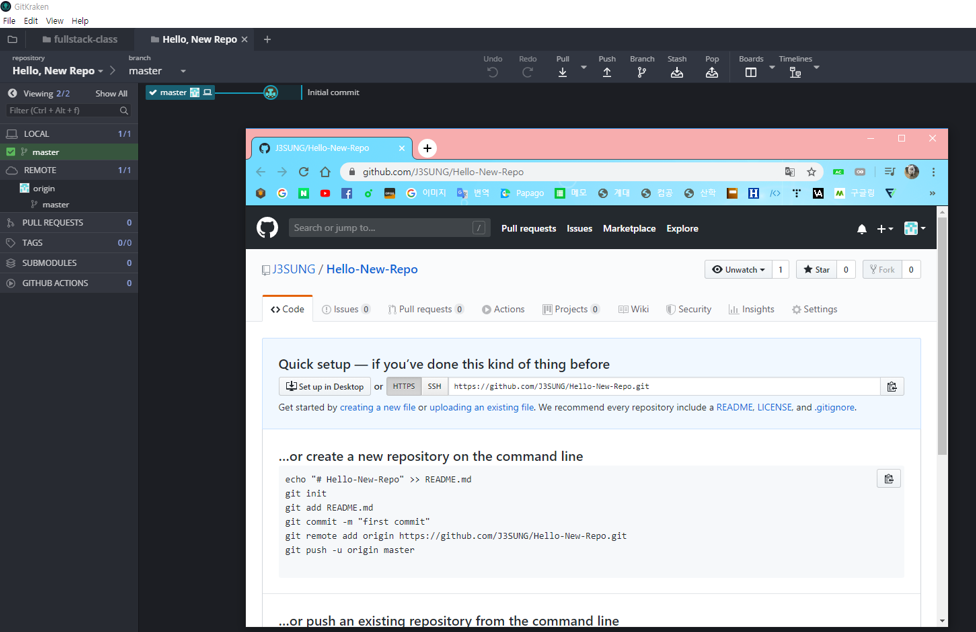Viewport: 976px width, 632px height.
Task: Copy the repository URL with clipboard icon
Action: [891, 387]
